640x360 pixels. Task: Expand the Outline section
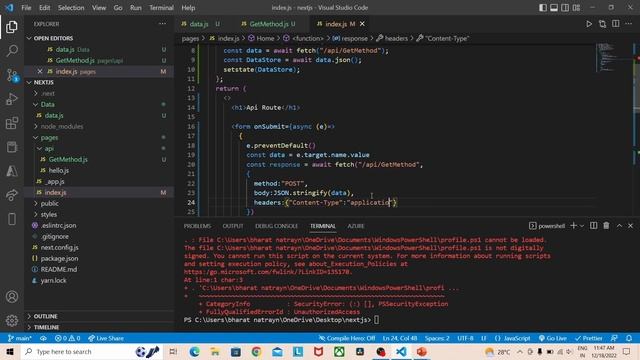pyautogui.click(x=45, y=316)
